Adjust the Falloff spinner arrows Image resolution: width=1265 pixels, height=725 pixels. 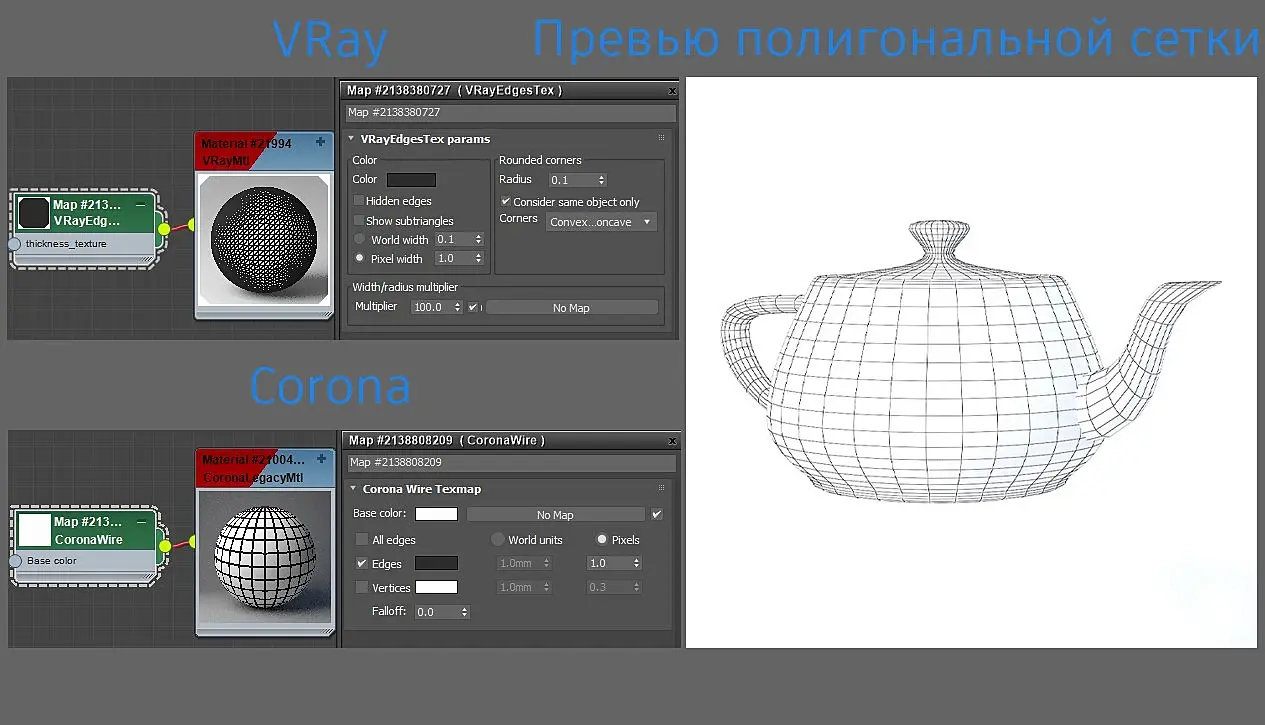tap(464, 611)
